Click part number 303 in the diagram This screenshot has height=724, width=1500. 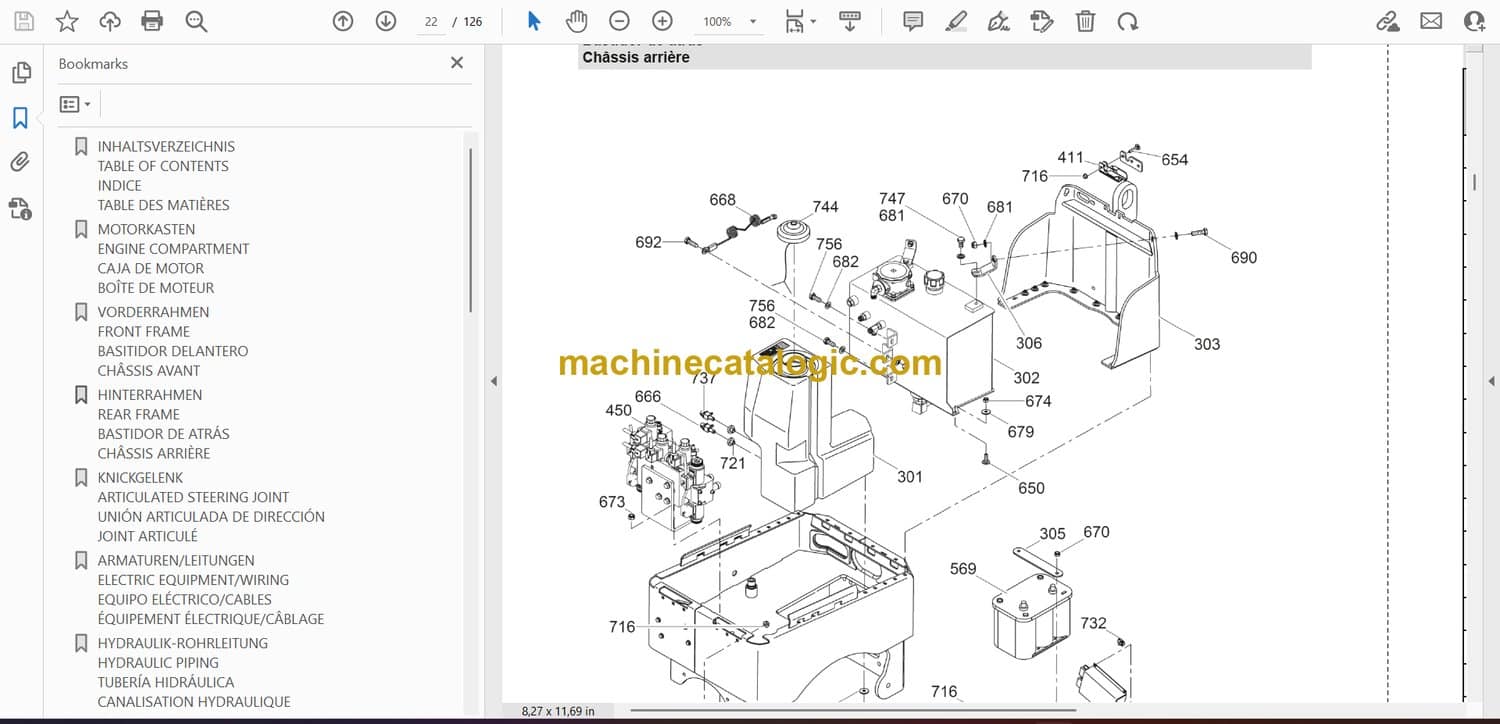1207,344
